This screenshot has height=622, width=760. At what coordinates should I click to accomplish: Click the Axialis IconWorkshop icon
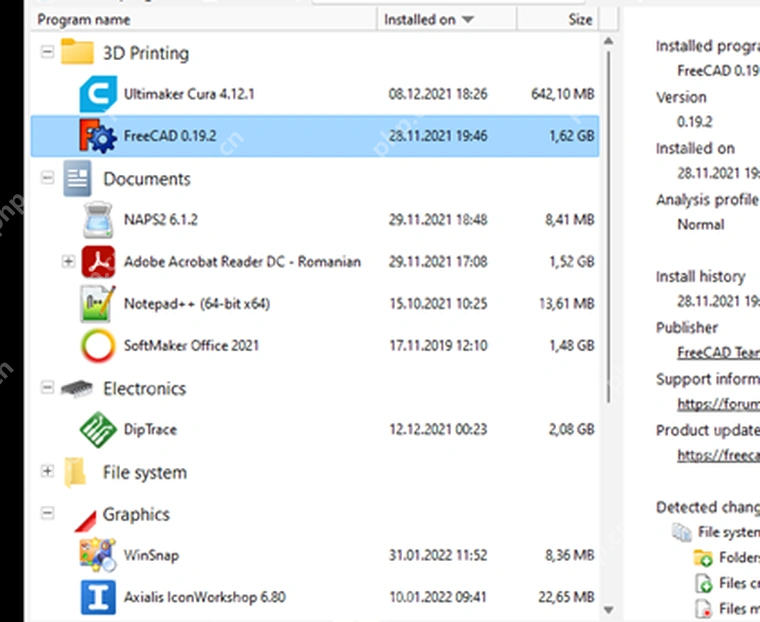pos(98,597)
